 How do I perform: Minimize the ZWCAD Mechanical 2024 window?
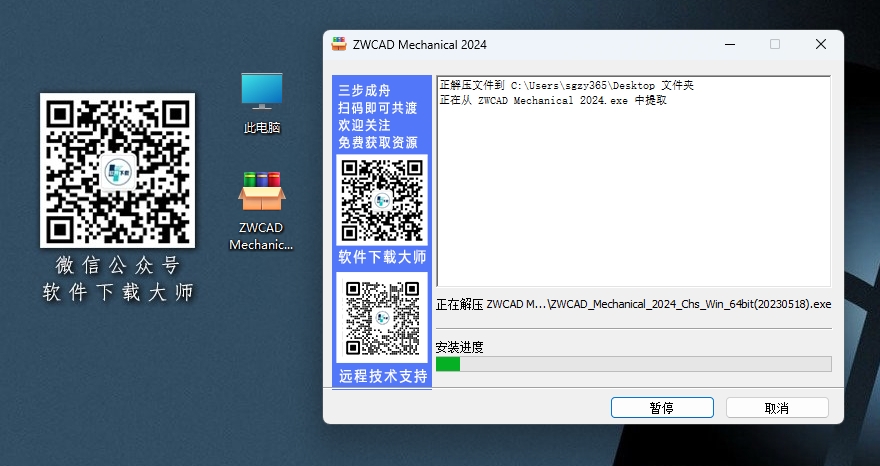(730, 44)
